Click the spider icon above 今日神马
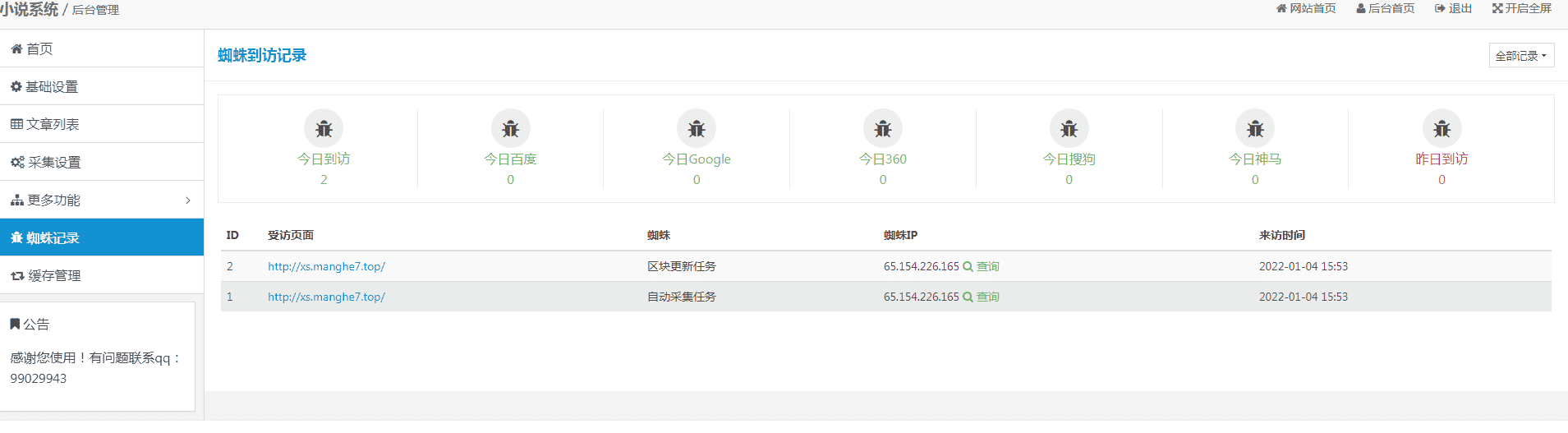 [x=1255, y=128]
